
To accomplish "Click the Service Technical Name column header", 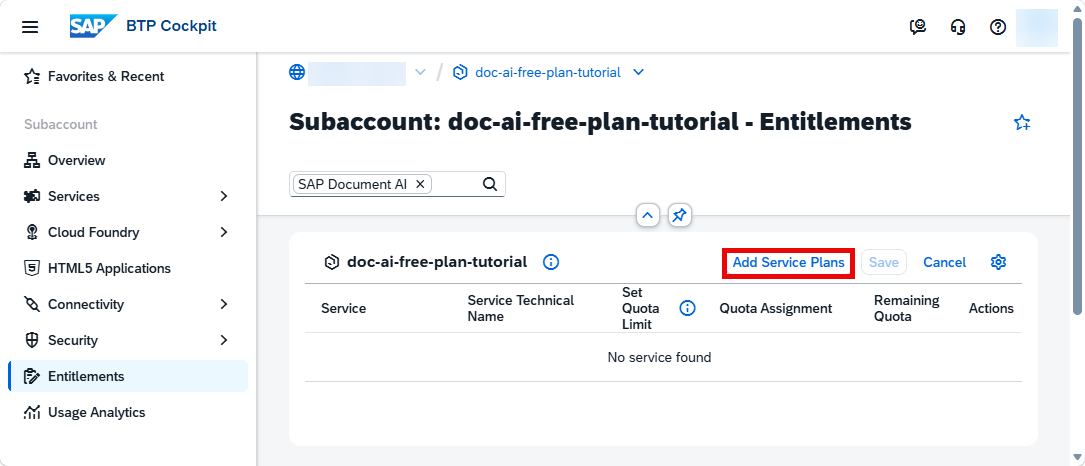I will pyautogui.click(x=520, y=309).
